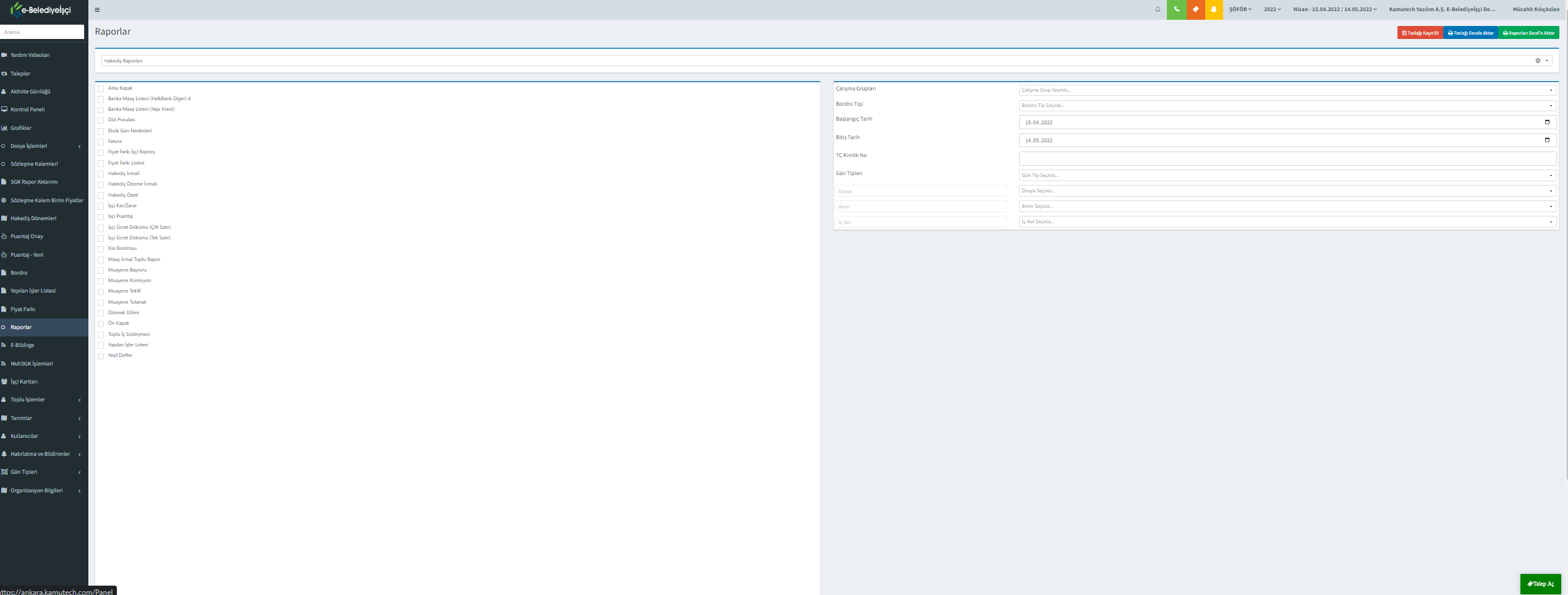
Task: Click the Hakediş Dönemleri book icon
Action: [4, 218]
